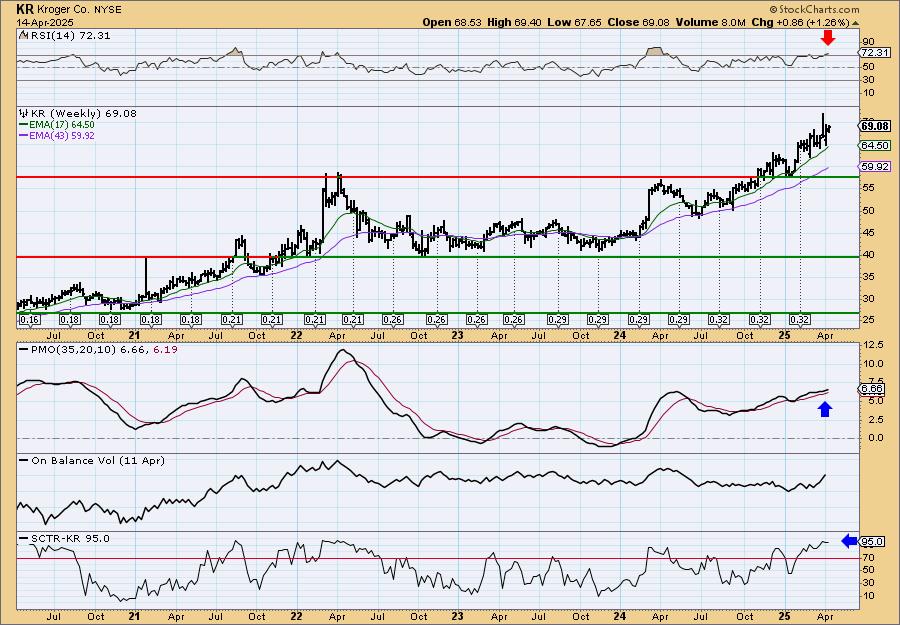Click the 64.50 EMA tag on the price axis
The height and width of the screenshot is (625, 900).
coord(875,146)
